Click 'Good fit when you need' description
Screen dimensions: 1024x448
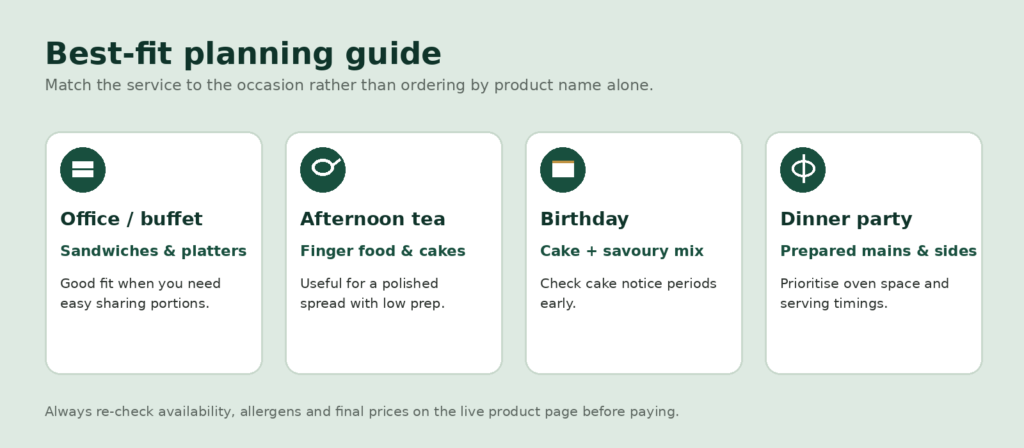140,293
